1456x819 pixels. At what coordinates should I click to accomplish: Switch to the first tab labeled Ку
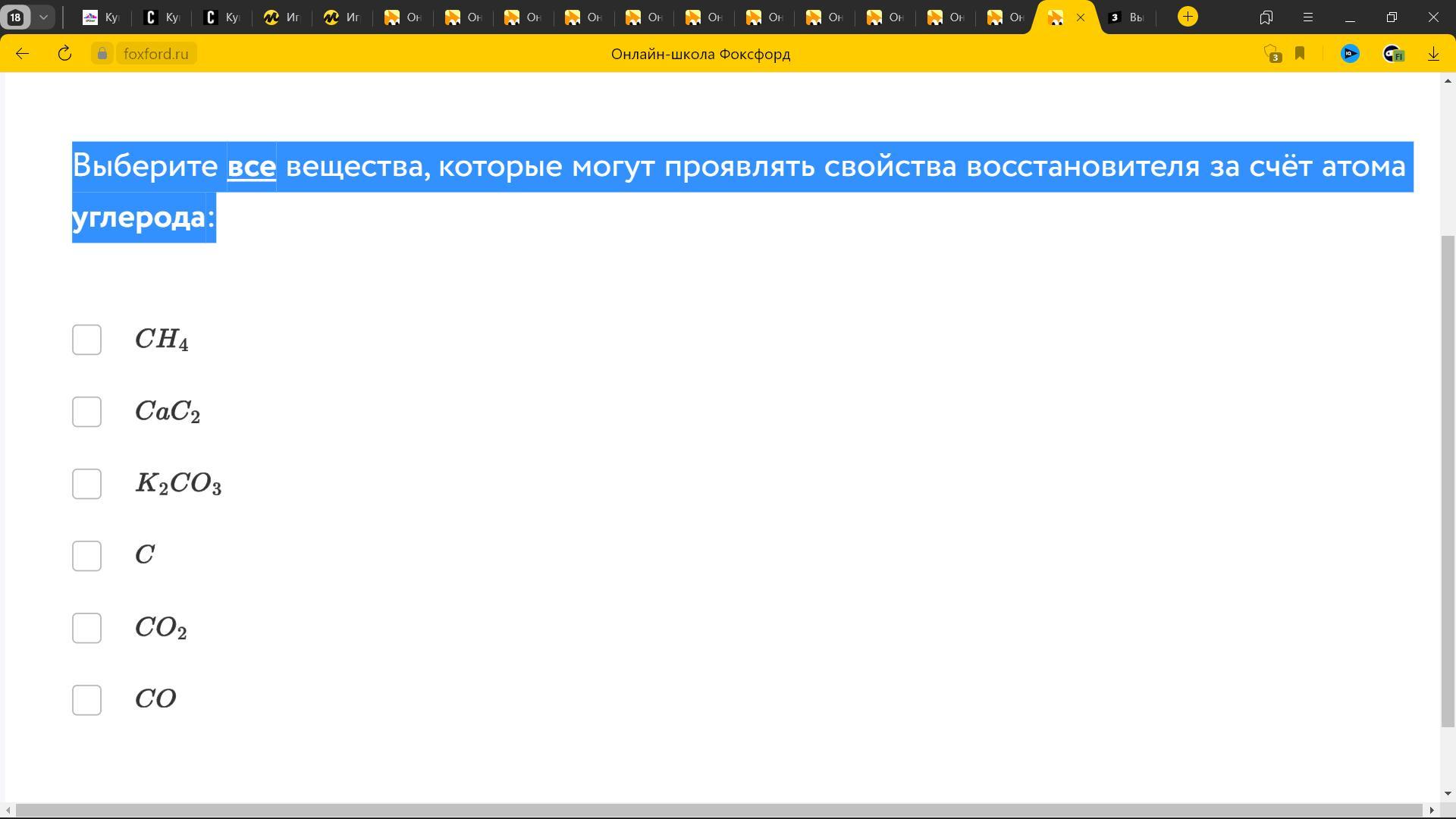(x=102, y=17)
